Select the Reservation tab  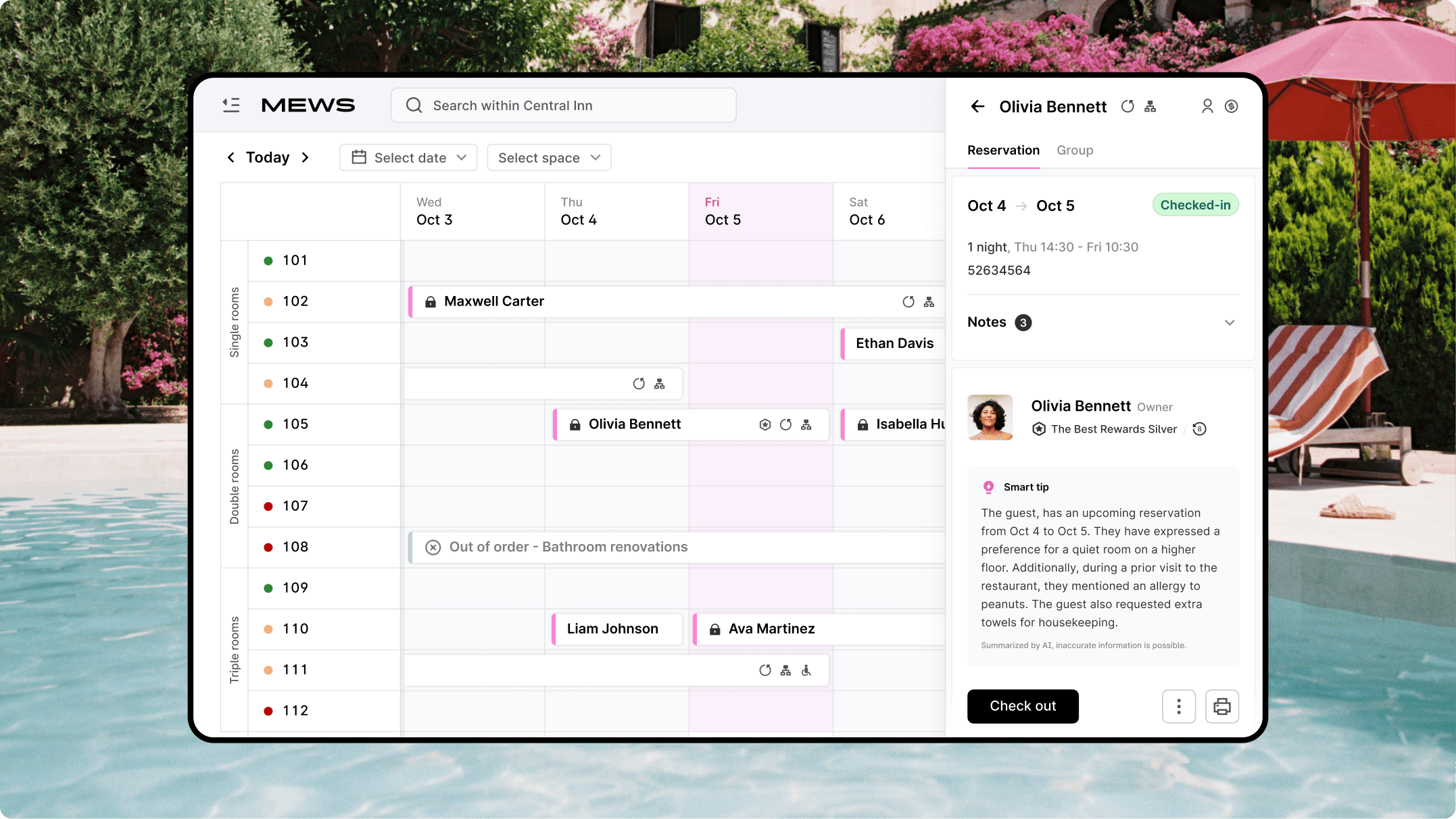tap(1003, 150)
